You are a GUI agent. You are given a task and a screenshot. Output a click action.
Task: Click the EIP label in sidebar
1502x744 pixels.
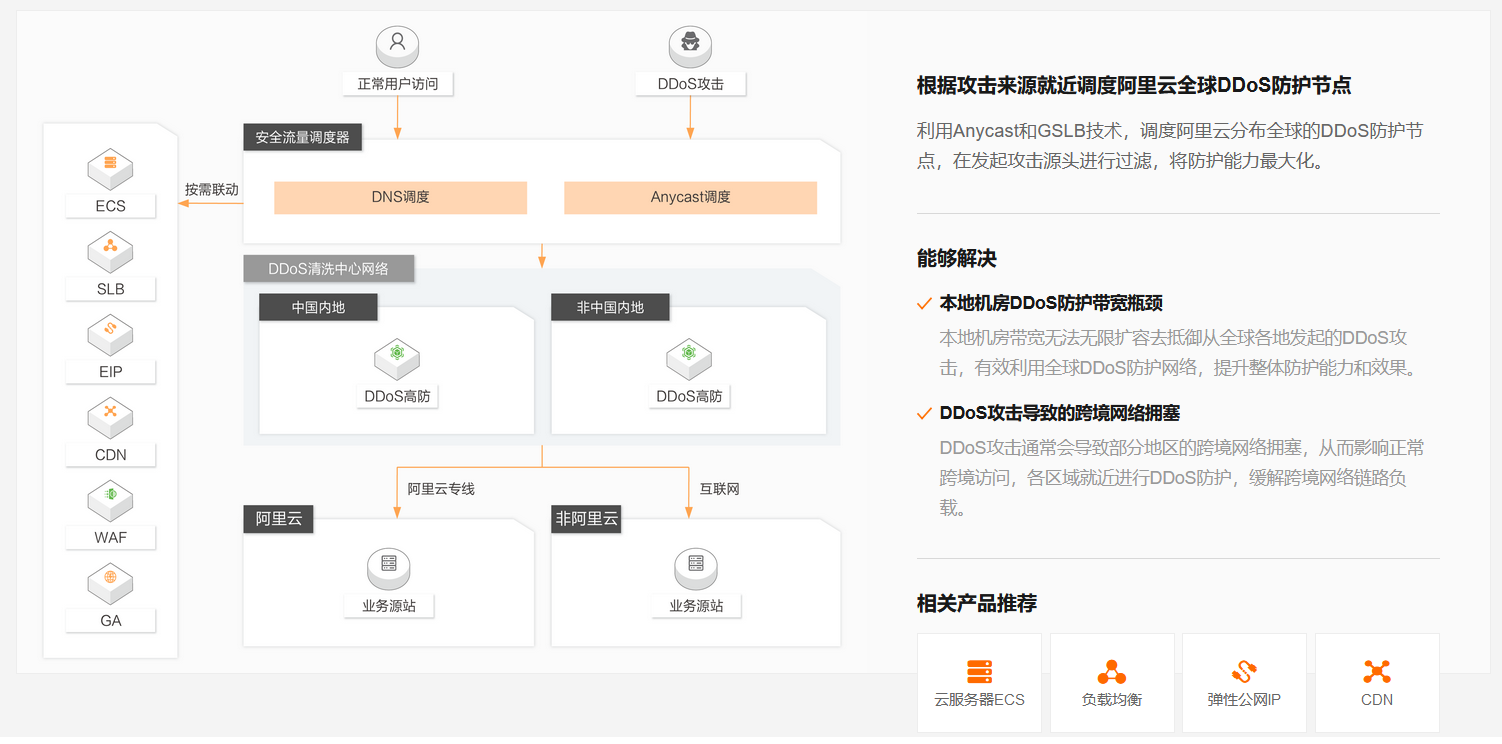(110, 372)
